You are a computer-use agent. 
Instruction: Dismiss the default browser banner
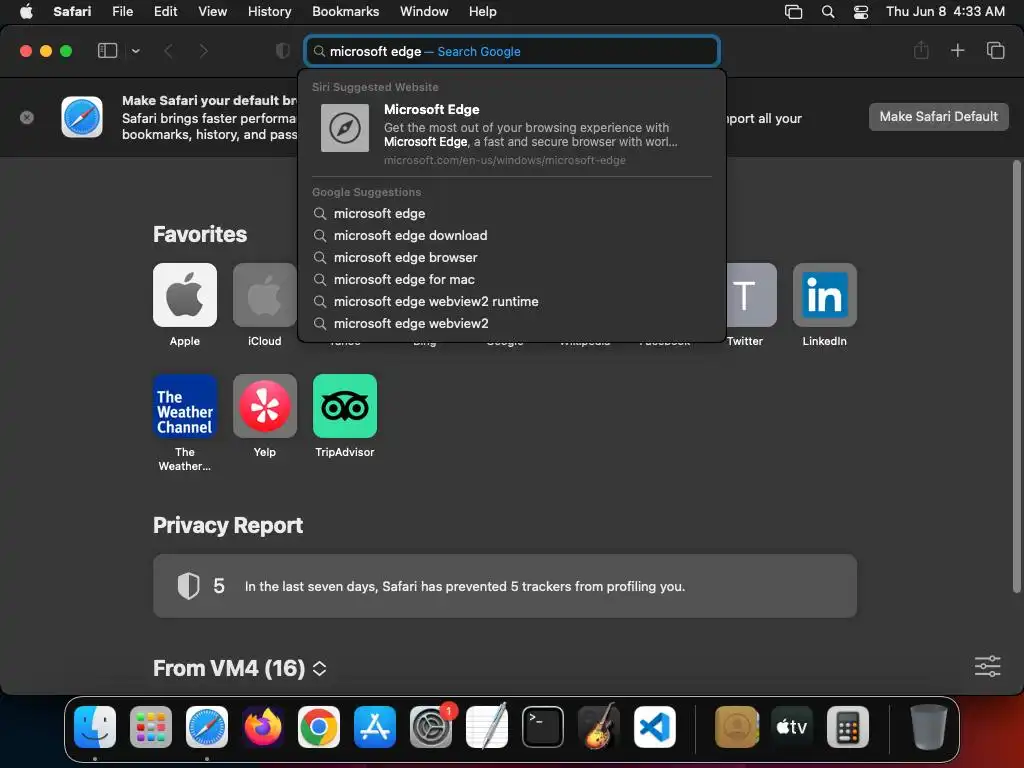pos(27,118)
